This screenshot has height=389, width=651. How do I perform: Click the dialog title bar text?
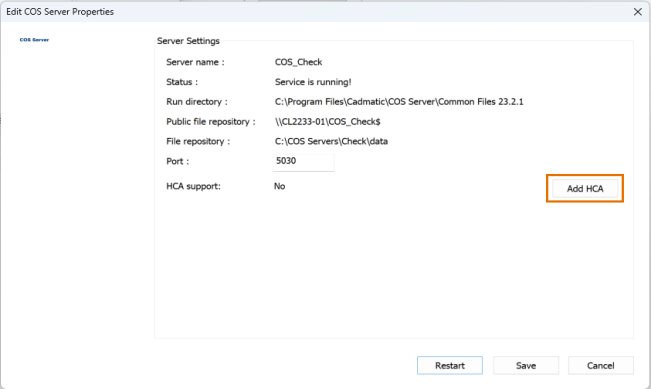tap(60, 12)
